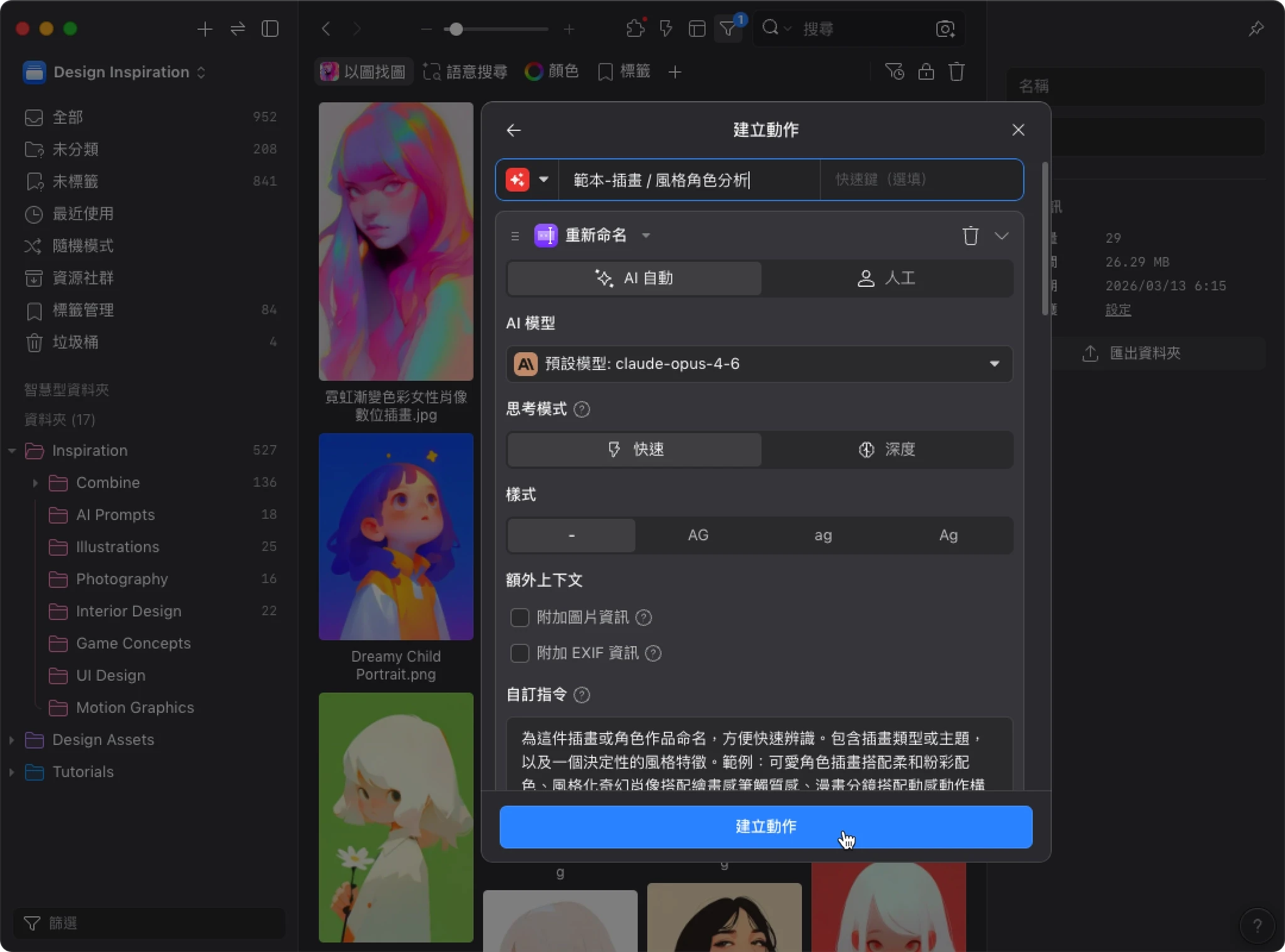Switch thinking mode to 深度

click(x=887, y=449)
